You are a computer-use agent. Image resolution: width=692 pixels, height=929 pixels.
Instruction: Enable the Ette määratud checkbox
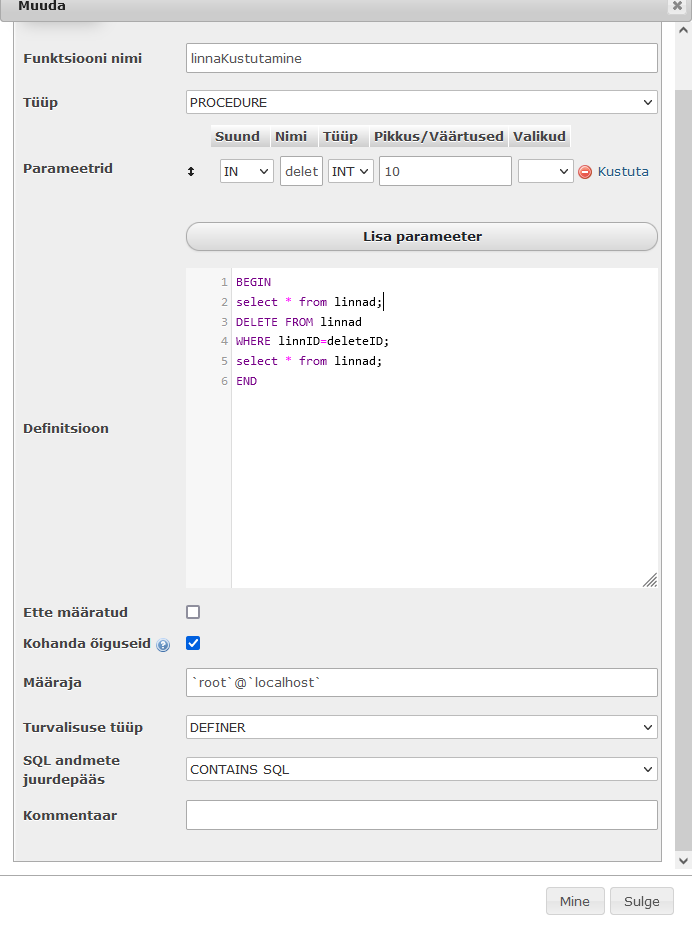tap(193, 612)
